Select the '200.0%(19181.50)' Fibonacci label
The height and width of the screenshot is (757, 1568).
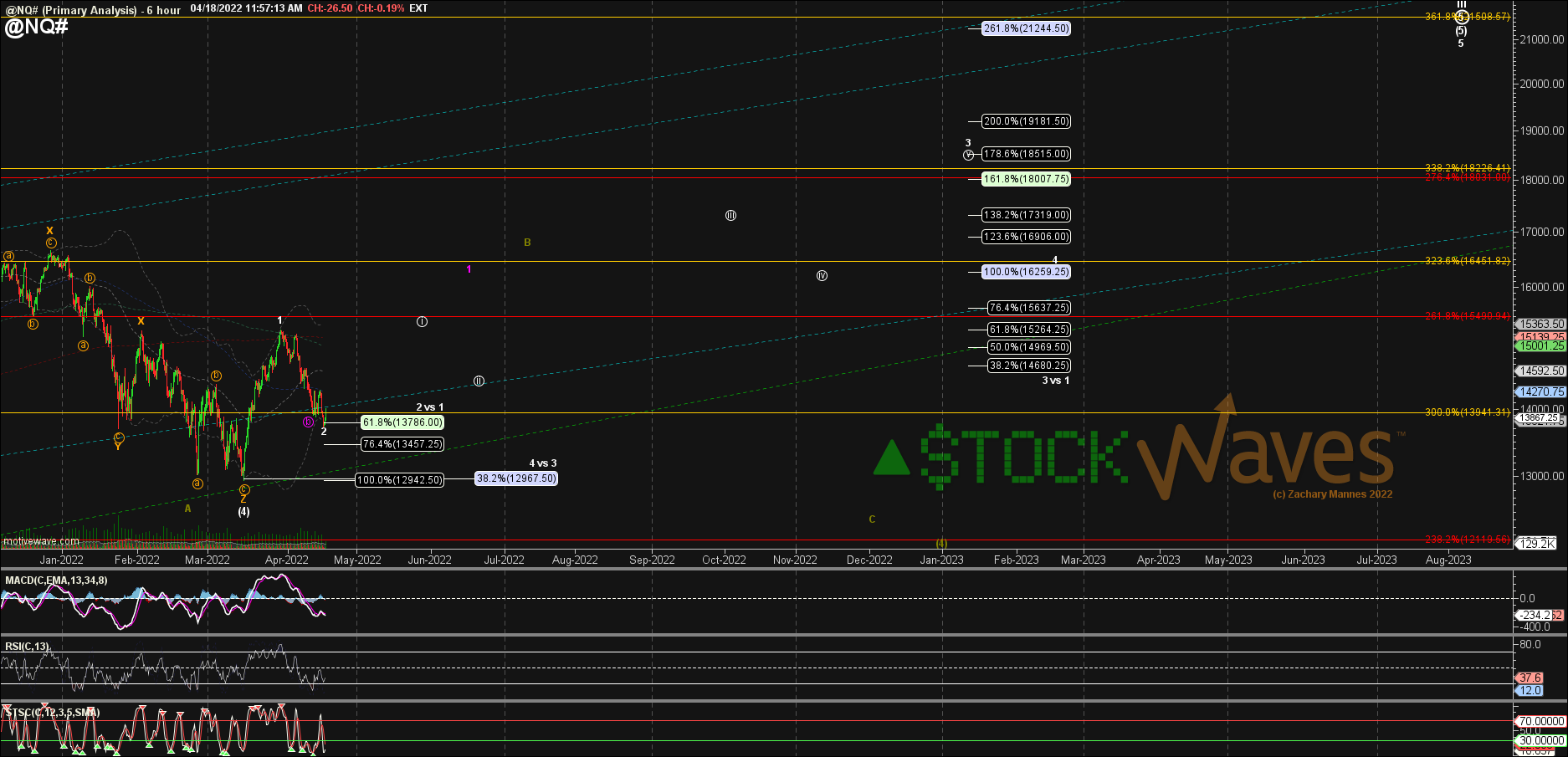[x=1026, y=121]
